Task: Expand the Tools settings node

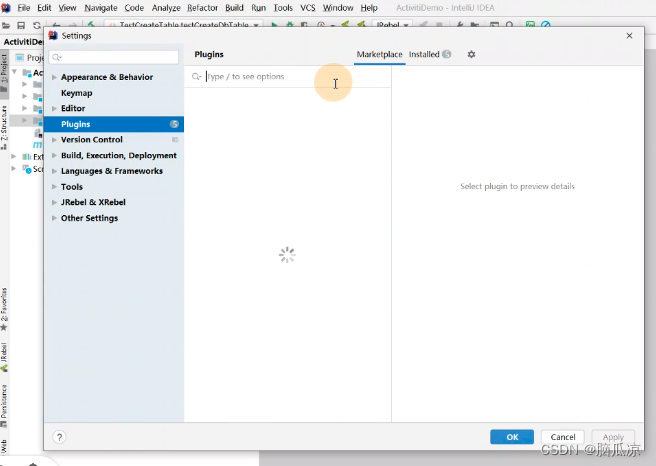Action: pos(54,187)
